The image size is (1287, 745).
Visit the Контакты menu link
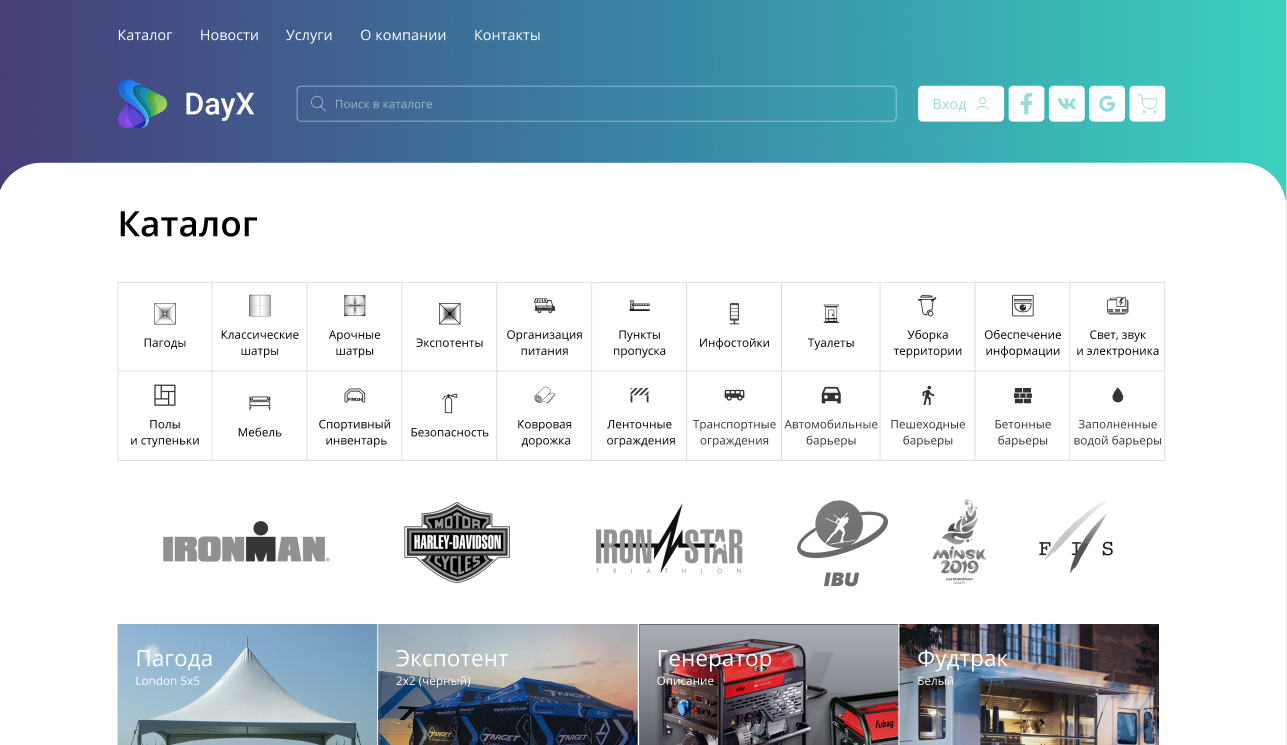coord(507,35)
